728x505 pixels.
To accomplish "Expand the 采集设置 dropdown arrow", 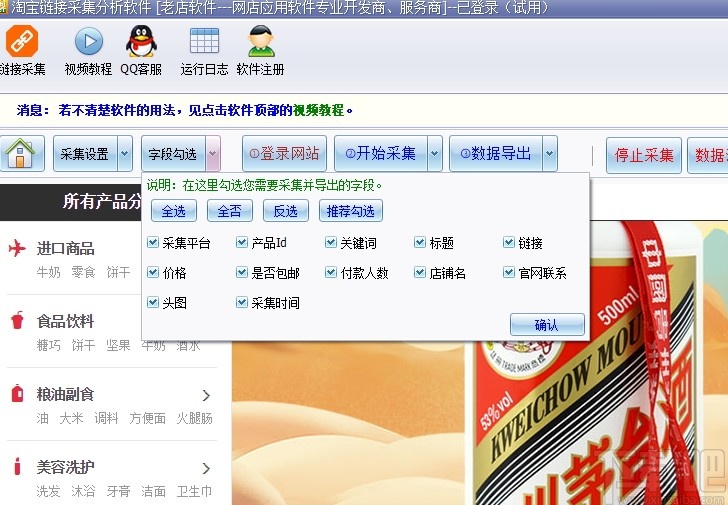I will tap(125, 154).
